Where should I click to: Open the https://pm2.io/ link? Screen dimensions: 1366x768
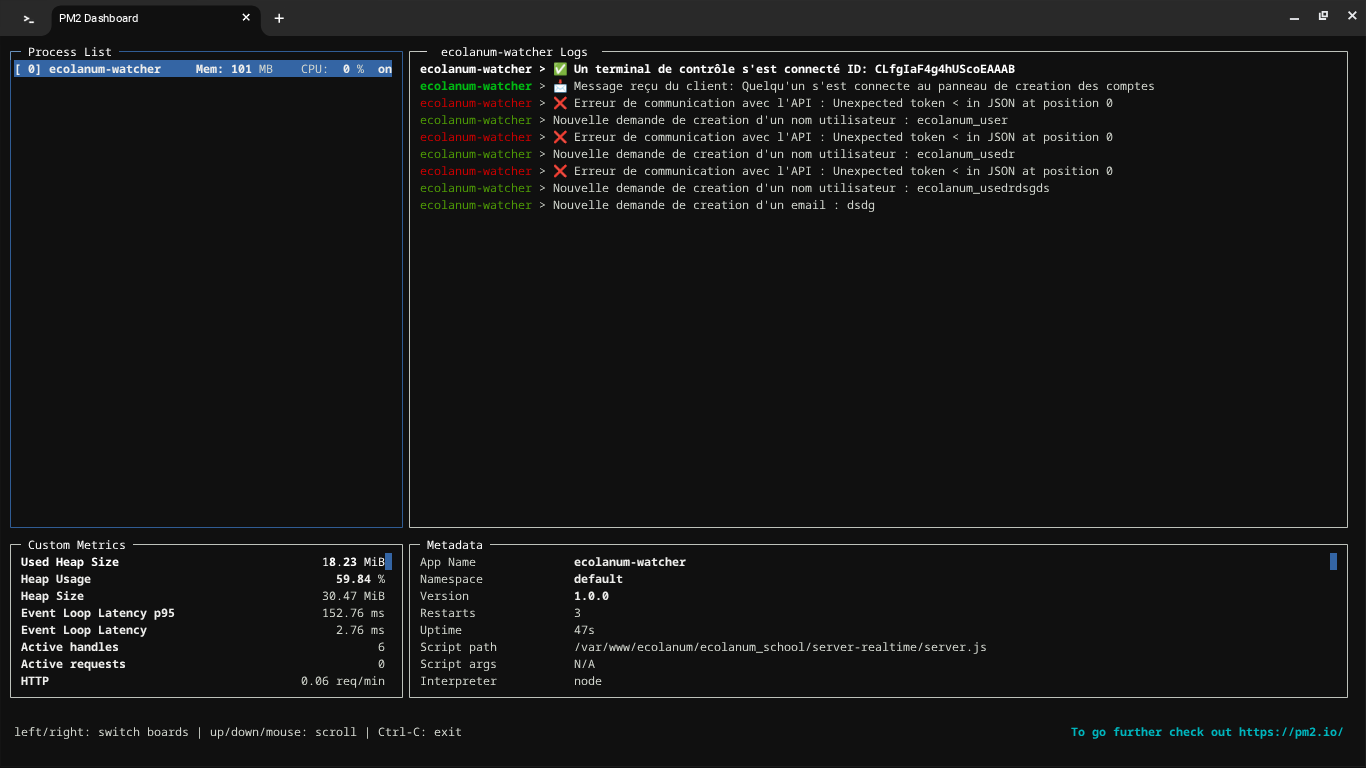(1290, 732)
